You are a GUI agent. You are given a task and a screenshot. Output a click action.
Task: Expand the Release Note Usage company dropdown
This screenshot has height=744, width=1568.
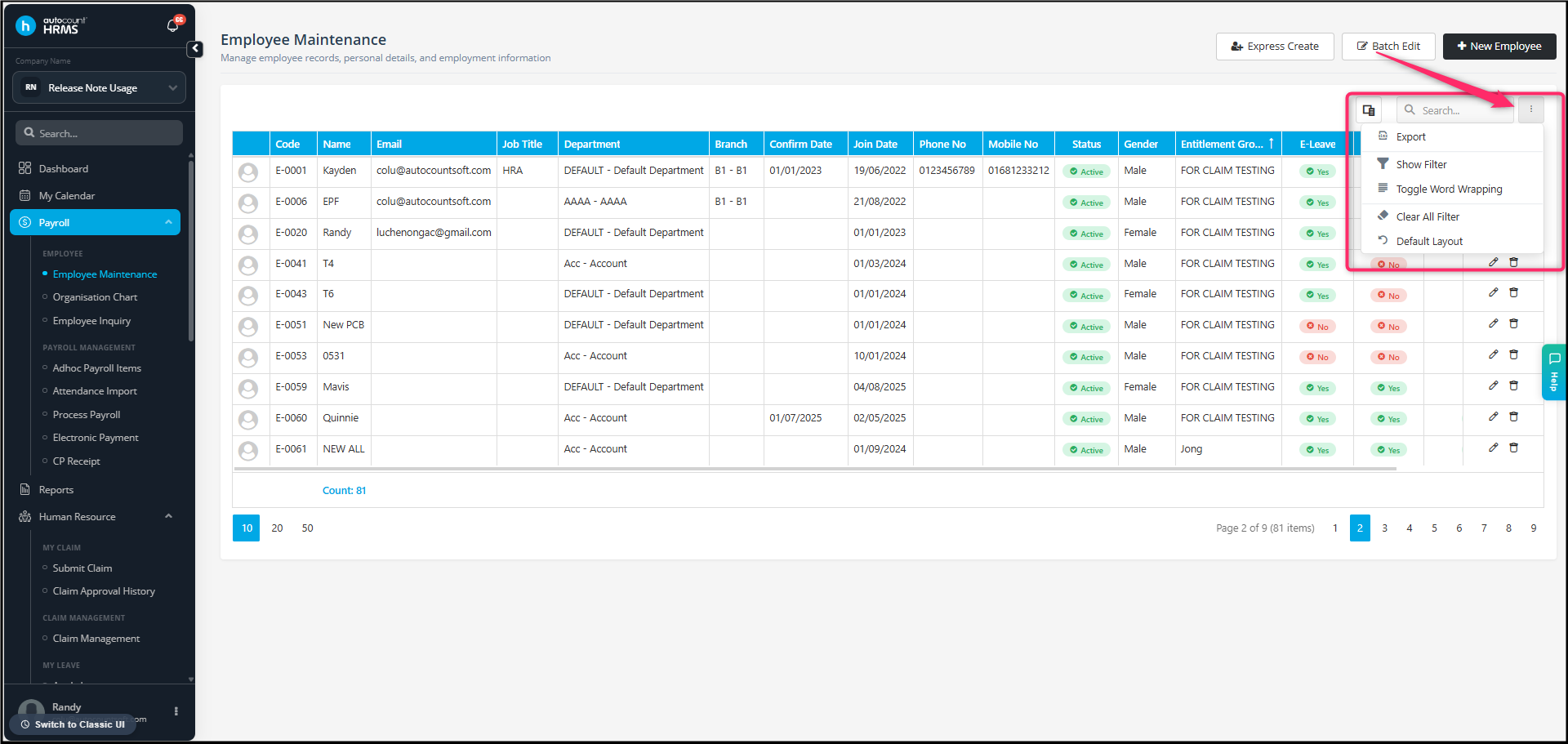pos(99,88)
